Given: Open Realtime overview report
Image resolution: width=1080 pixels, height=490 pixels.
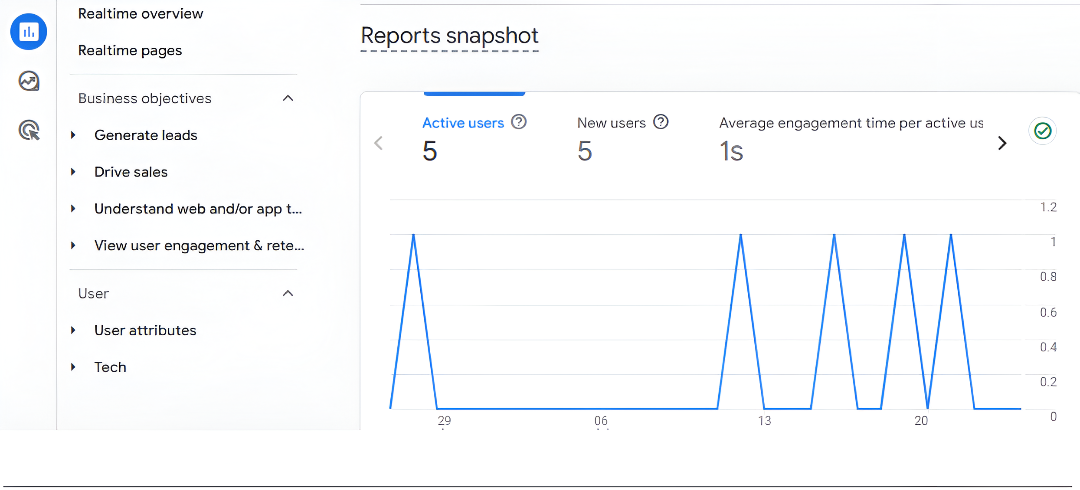Looking at the screenshot, I should 141,14.
